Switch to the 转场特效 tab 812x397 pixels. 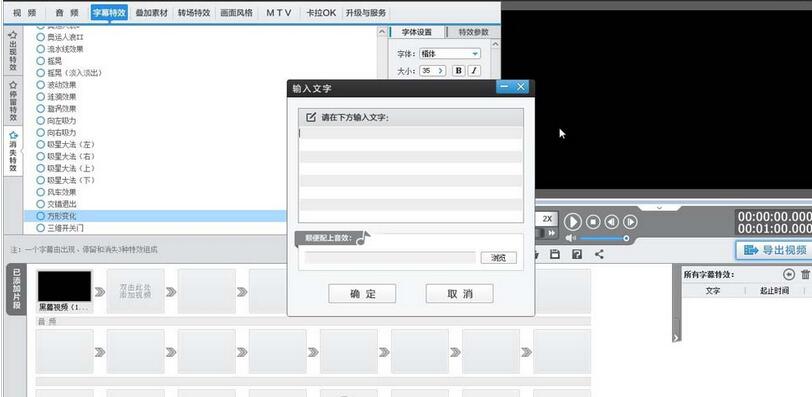click(x=194, y=13)
